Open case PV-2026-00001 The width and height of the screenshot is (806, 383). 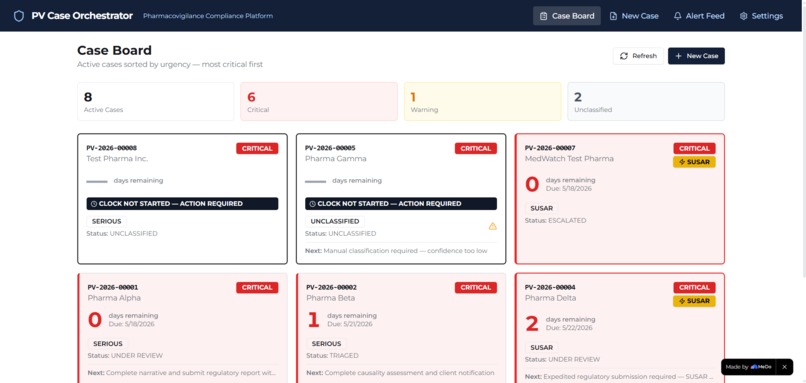point(182,328)
